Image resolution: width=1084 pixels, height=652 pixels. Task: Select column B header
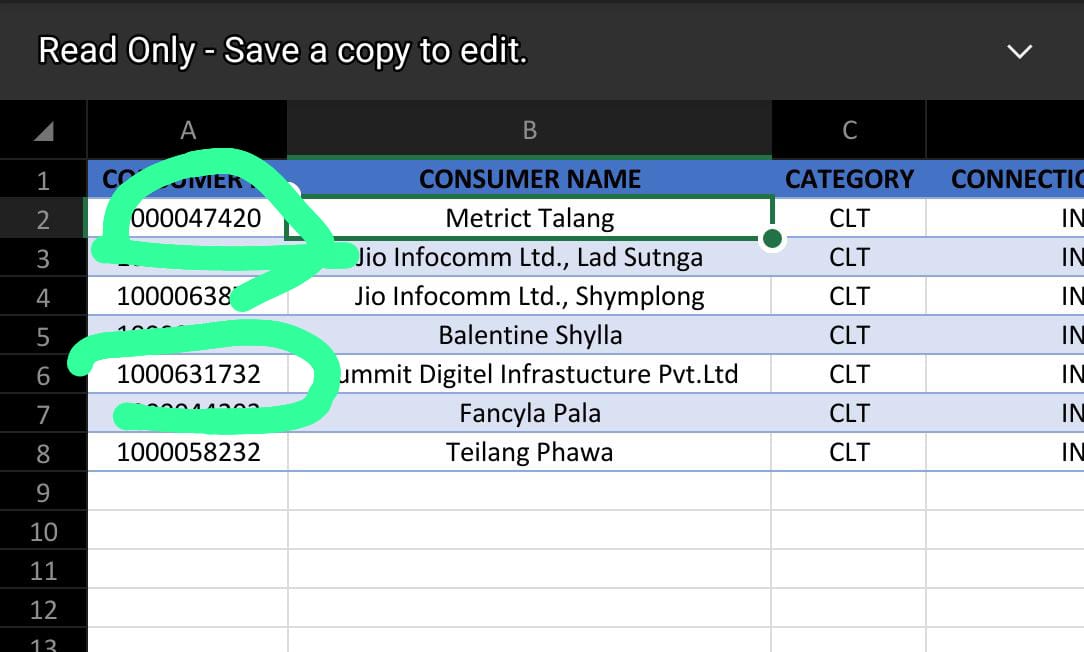[x=529, y=130]
